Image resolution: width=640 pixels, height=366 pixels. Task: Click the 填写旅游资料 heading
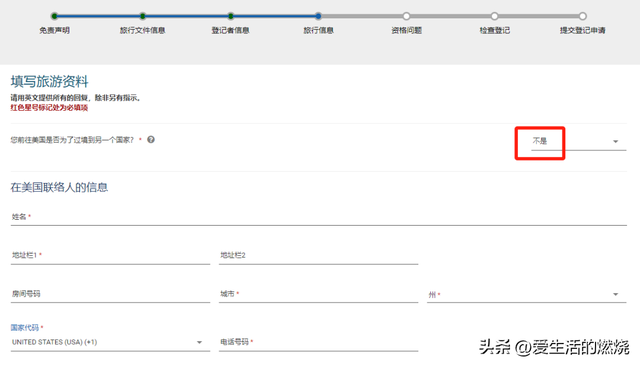point(49,81)
